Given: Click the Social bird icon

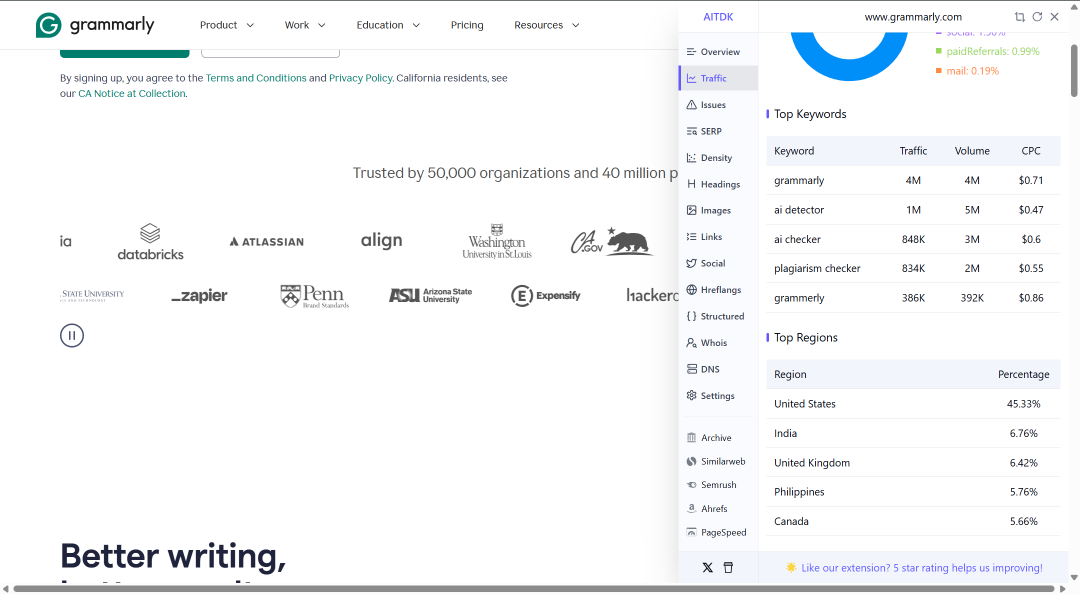Looking at the screenshot, I should coord(692,263).
